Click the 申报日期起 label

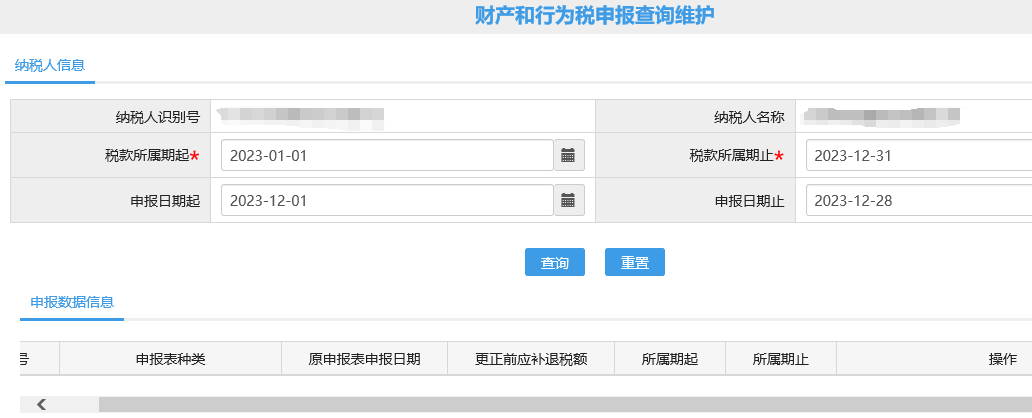pyautogui.click(x=165, y=201)
